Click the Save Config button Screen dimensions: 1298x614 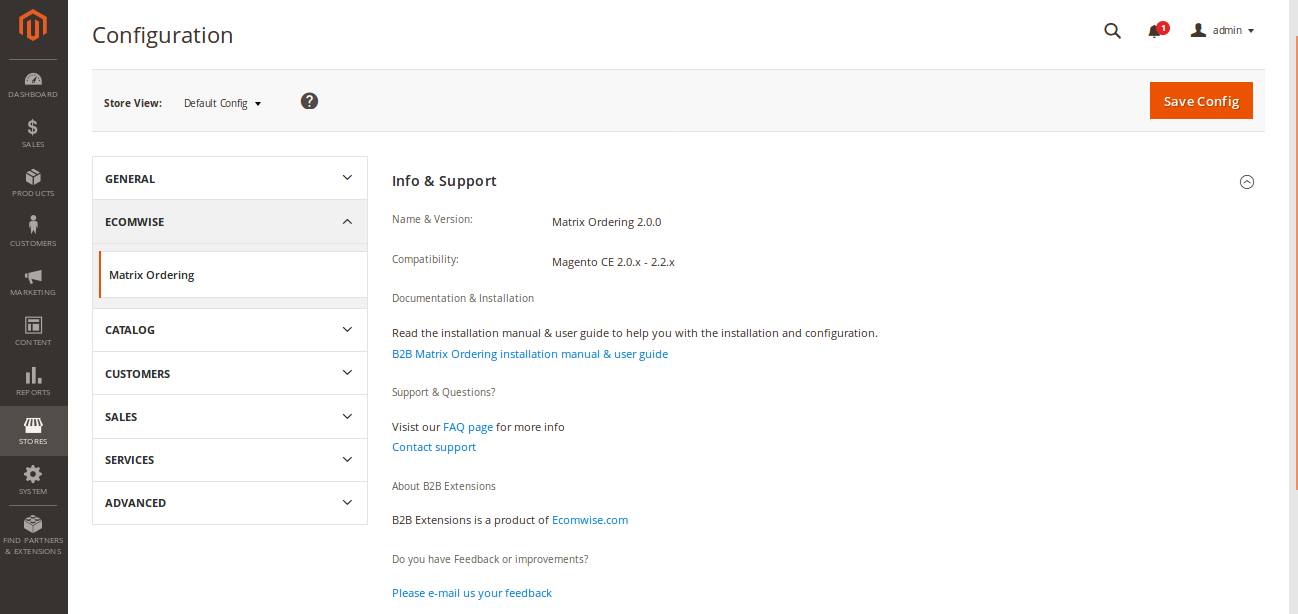(x=1201, y=100)
